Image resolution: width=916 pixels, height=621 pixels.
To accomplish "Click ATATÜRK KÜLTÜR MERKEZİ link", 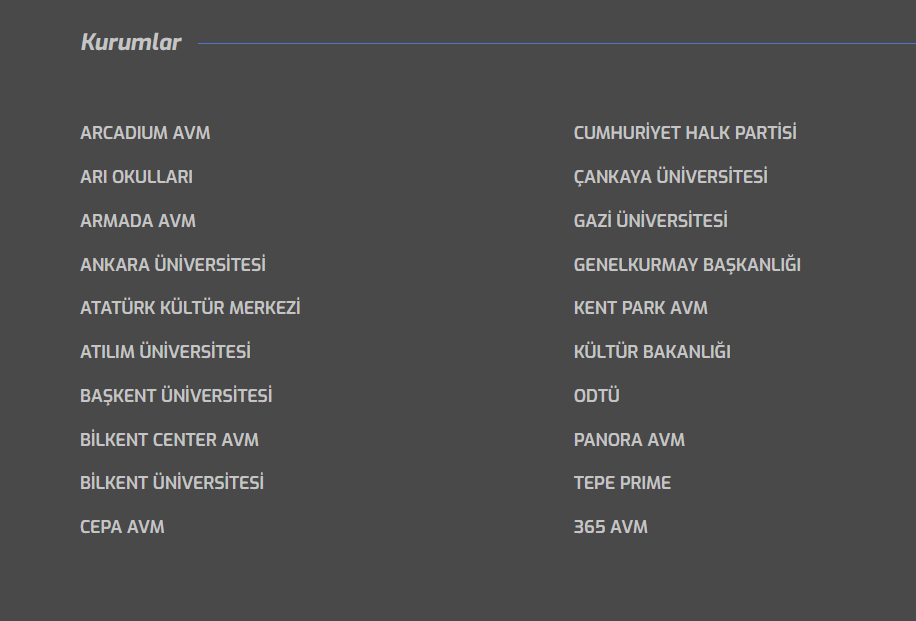I will (x=190, y=308).
